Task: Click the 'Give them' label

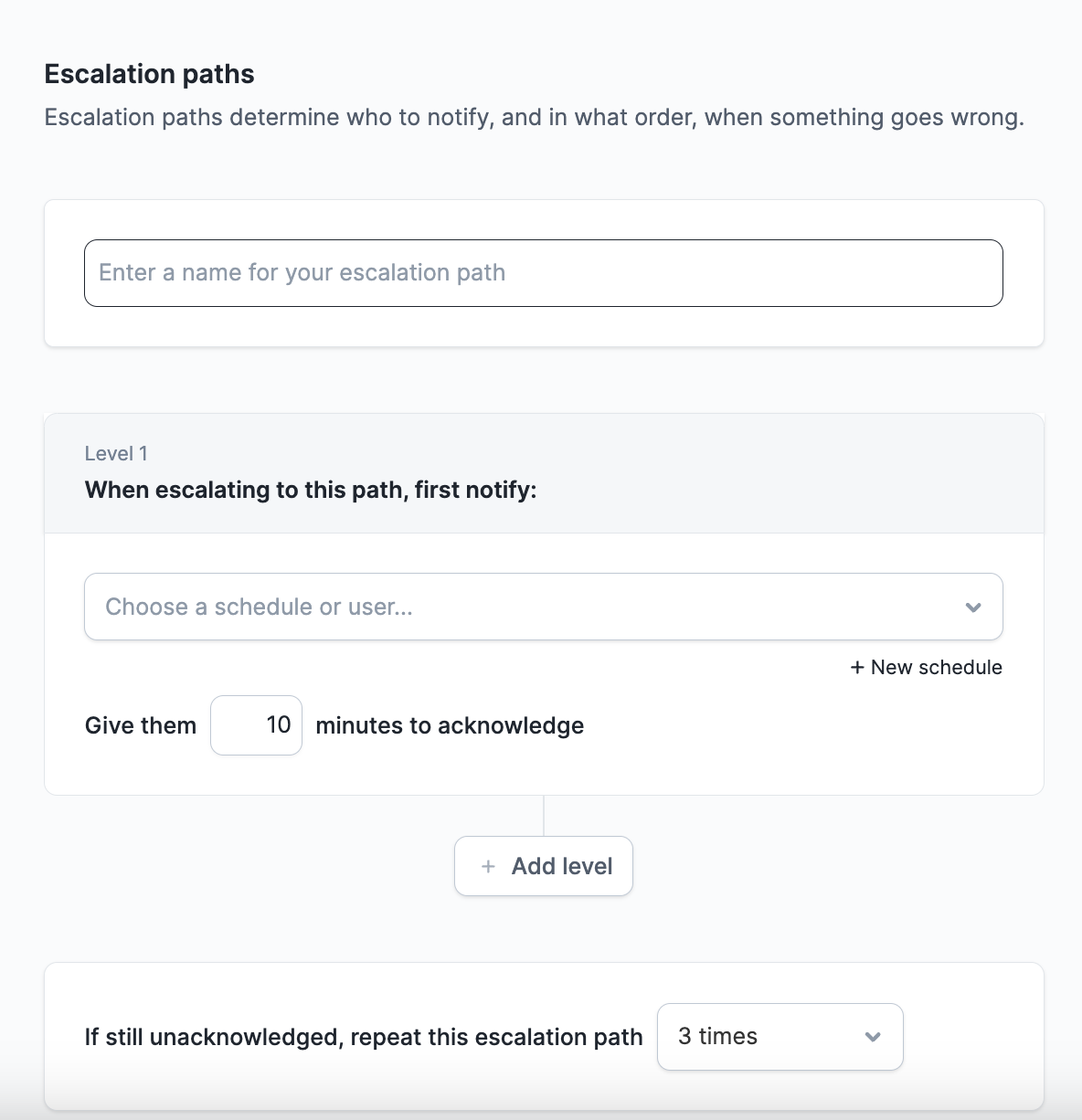Action: tap(141, 726)
